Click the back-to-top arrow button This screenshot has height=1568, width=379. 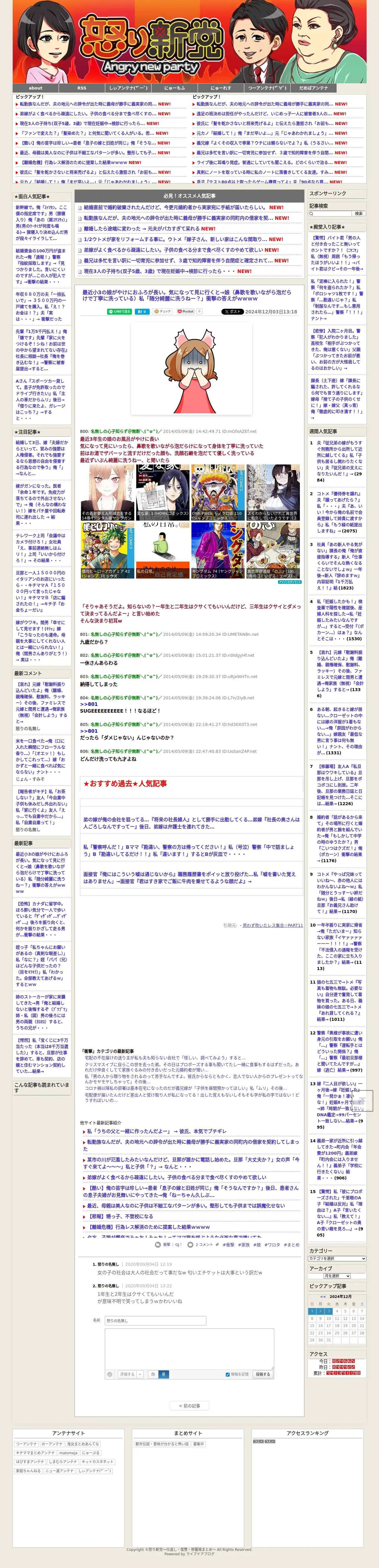tap(362, 1101)
